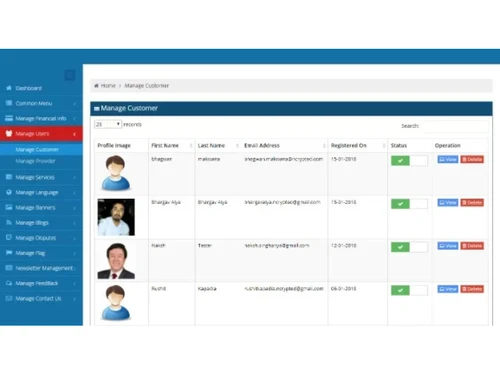The height and width of the screenshot is (375, 500).
Task: Click the Manage Financial Info card icon
Action: [x=9, y=118]
